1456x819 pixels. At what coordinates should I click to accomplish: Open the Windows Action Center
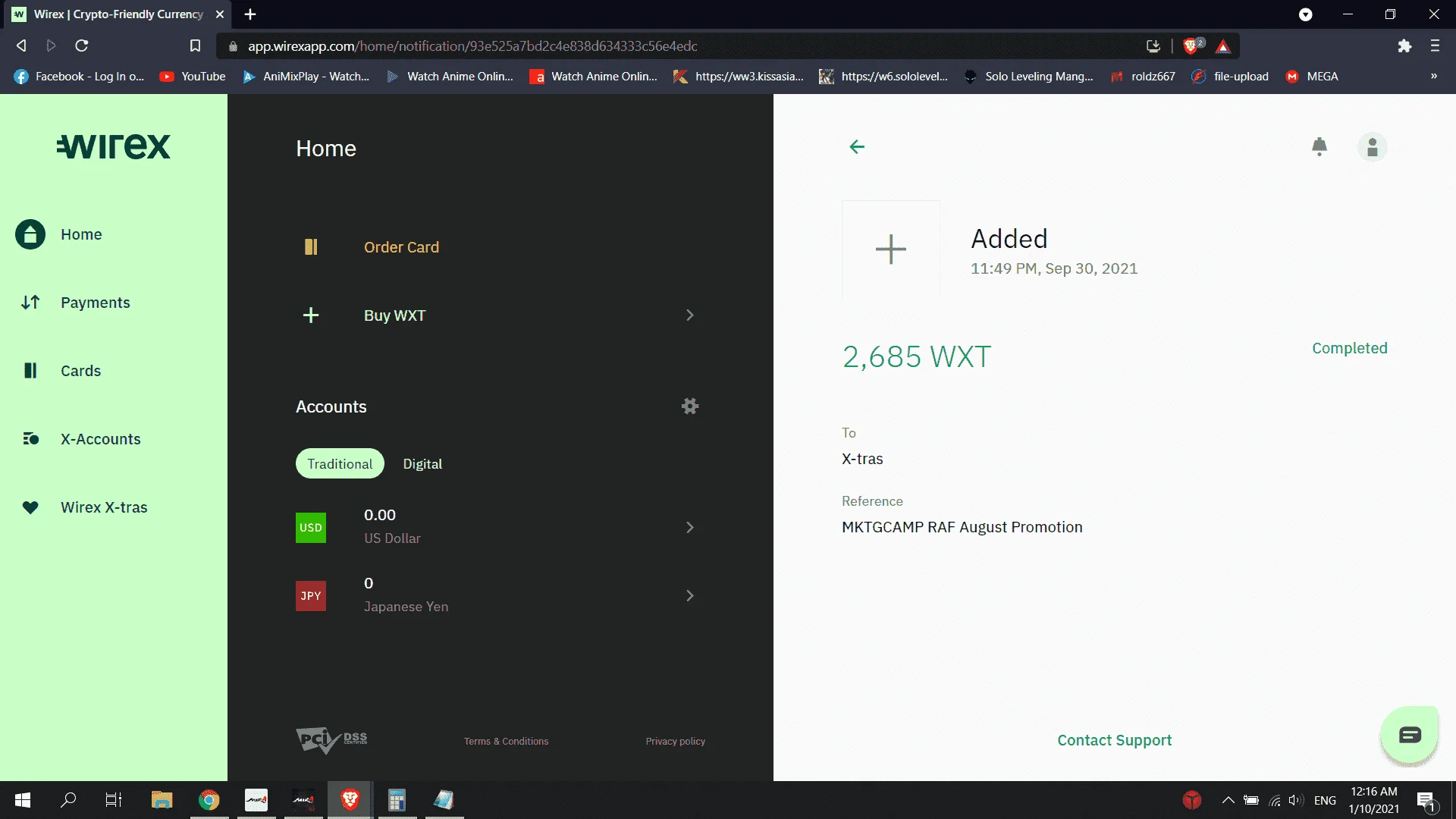pyautogui.click(x=1426, y=800)
